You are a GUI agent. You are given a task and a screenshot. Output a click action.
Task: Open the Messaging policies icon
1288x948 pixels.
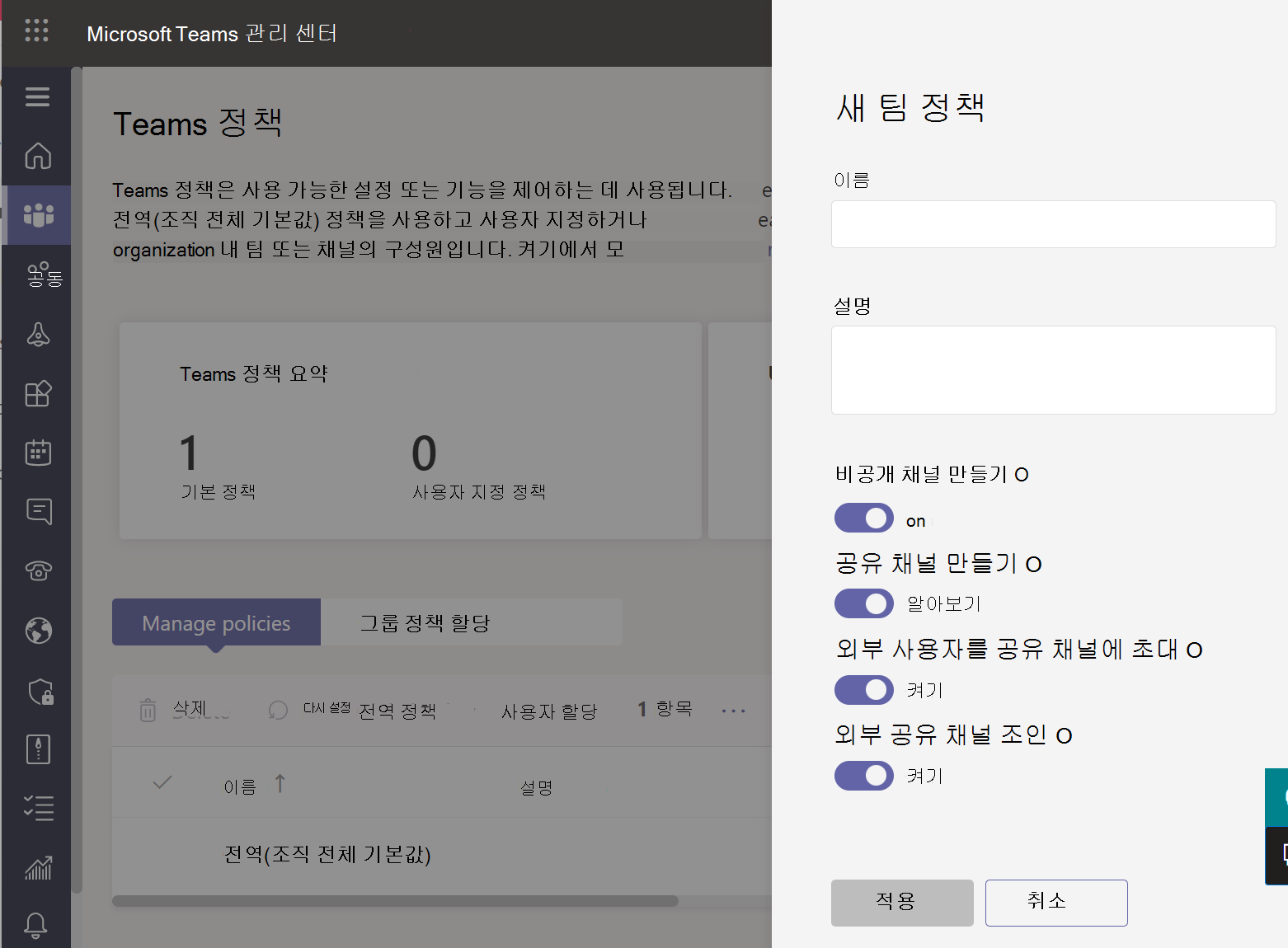[39, 511]
